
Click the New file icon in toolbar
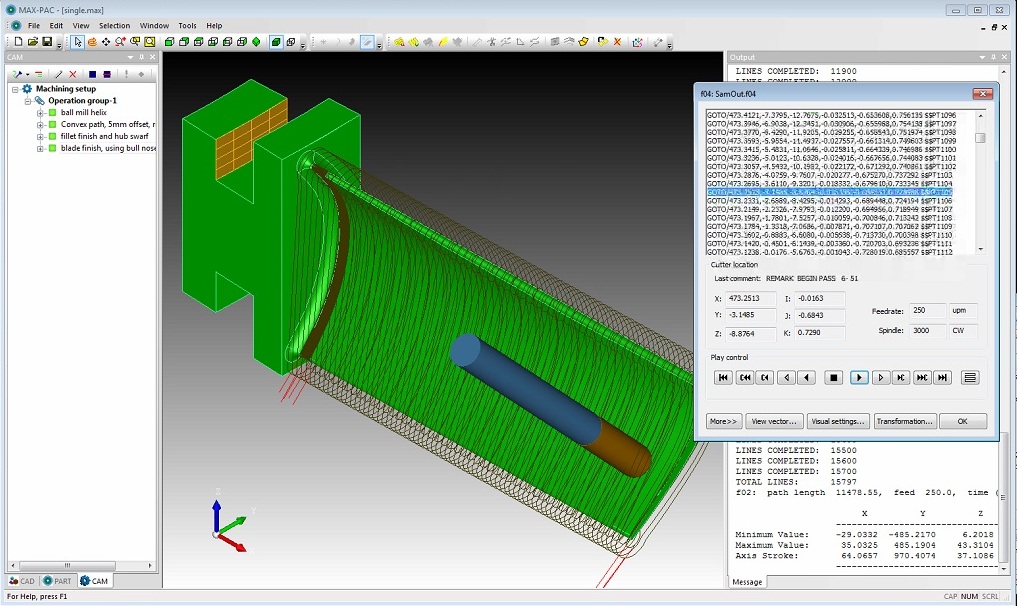pyautogui.click(x=18, y=42)
